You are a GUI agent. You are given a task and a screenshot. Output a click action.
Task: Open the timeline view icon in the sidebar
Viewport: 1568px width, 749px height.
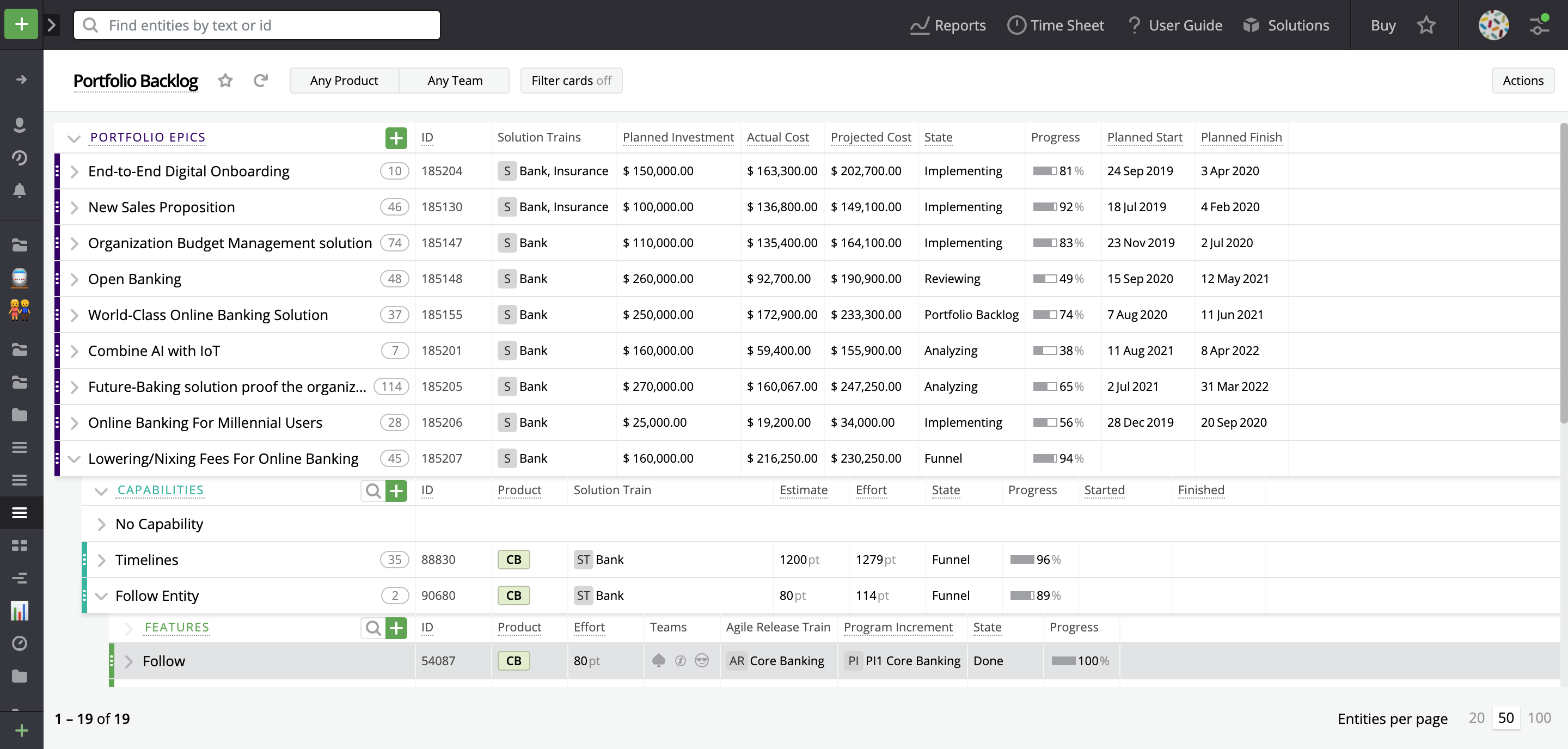20,578
